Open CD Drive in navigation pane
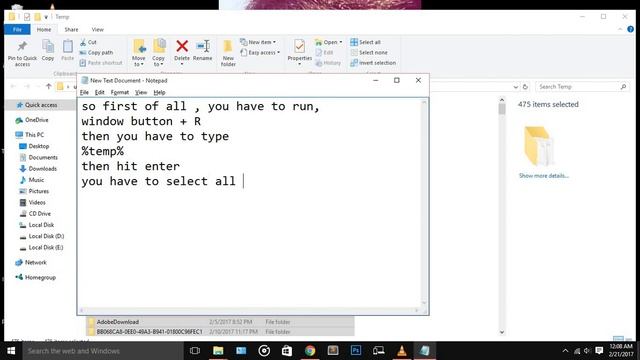 pyautogui.click(x=35, y=213)
